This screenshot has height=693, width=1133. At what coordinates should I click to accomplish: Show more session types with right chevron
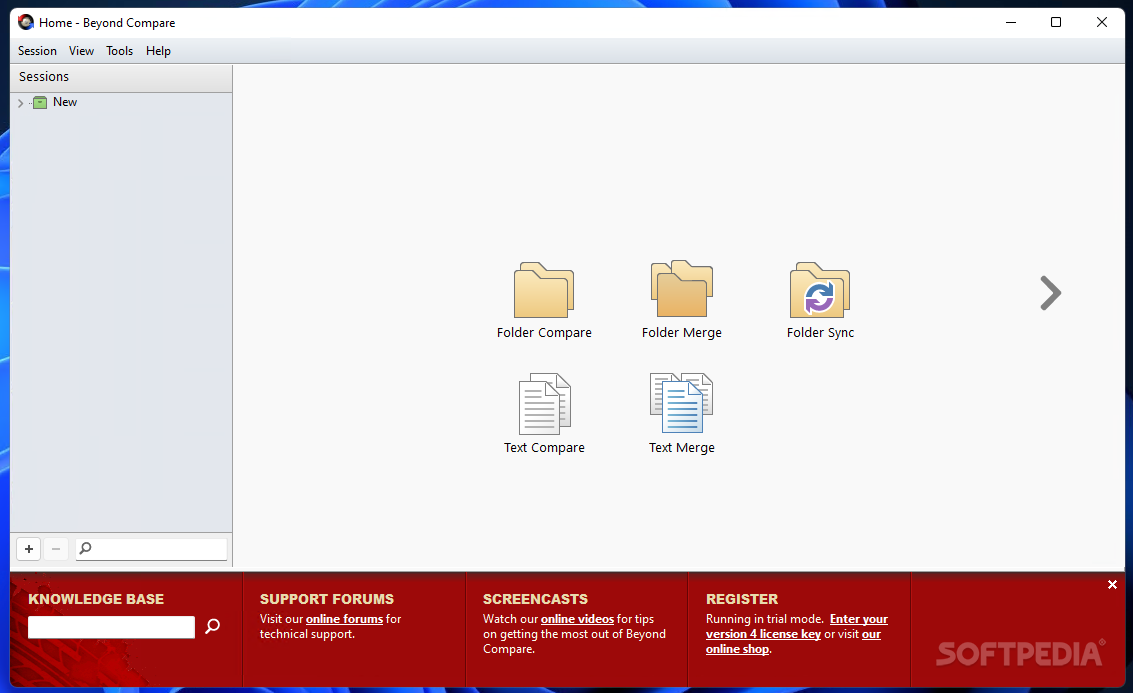pyautogui.click(x=1051, y=293)
